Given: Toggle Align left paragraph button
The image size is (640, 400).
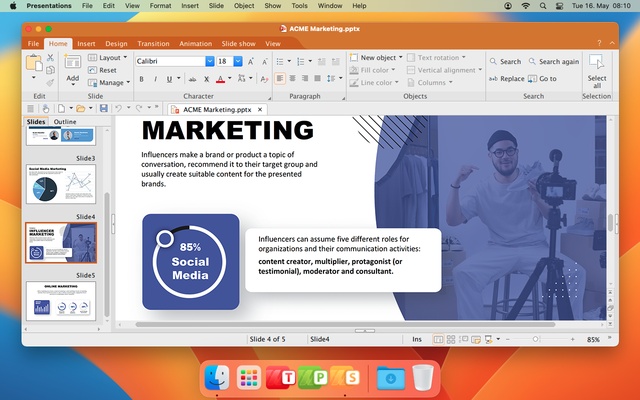Looking at the screenshot, I should tap(280, 78).
